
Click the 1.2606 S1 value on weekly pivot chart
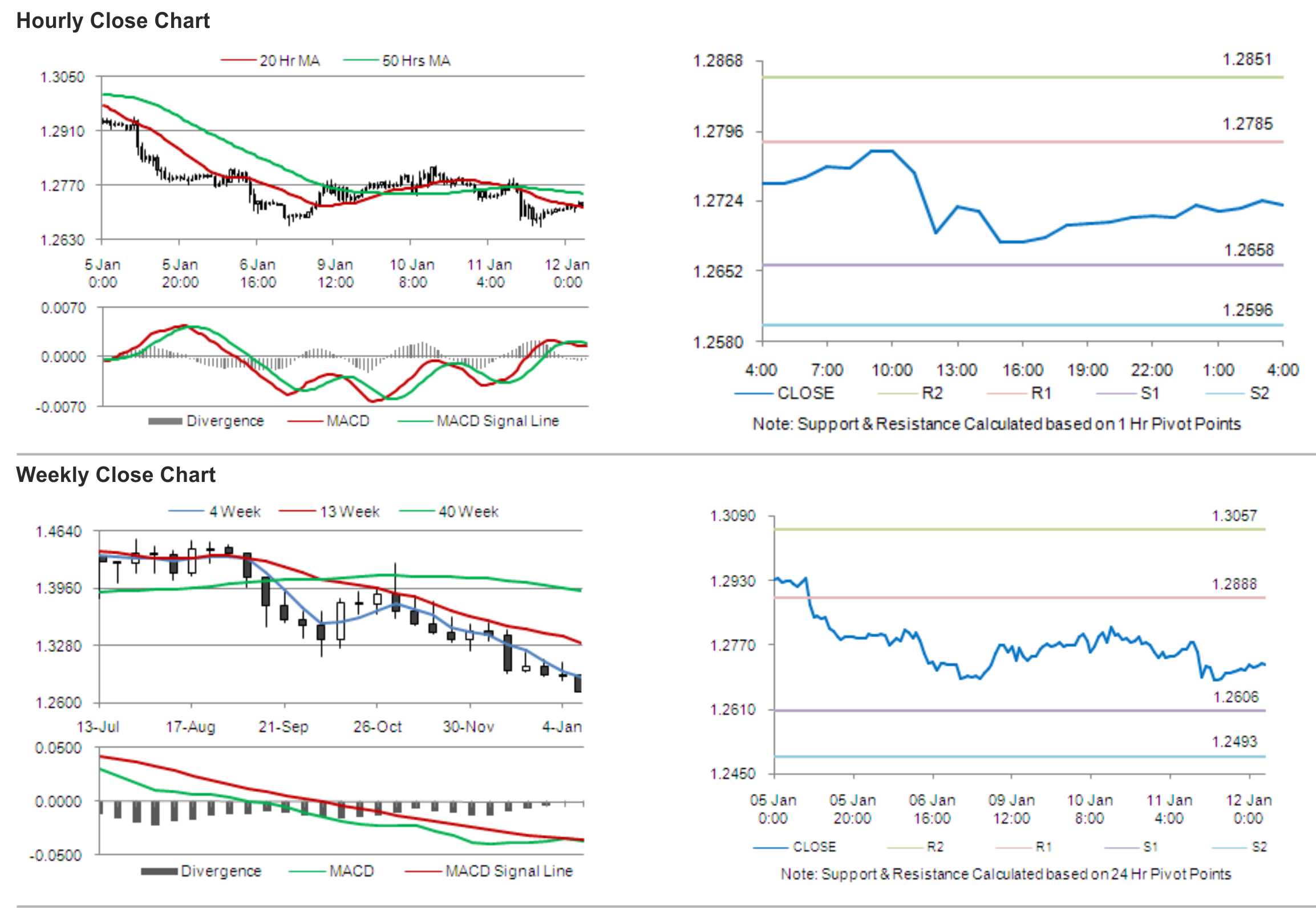1236,697
